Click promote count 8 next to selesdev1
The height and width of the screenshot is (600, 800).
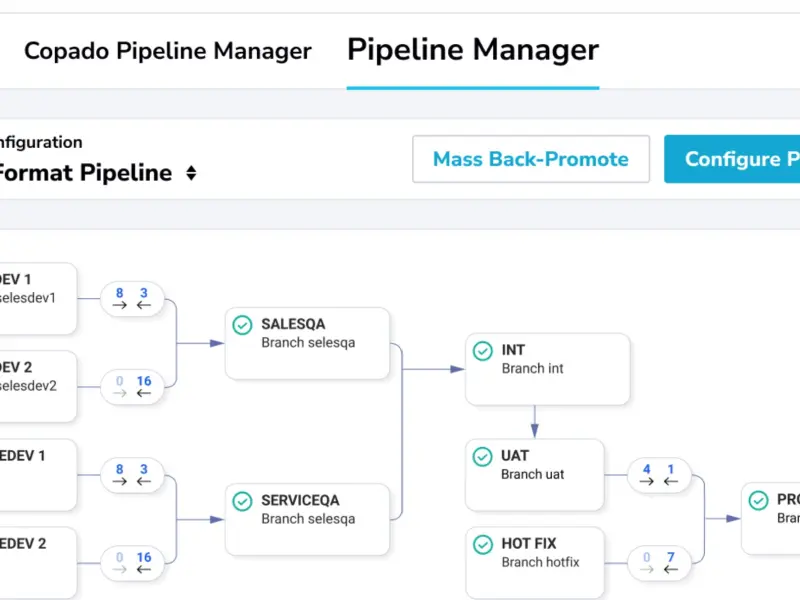119,293
